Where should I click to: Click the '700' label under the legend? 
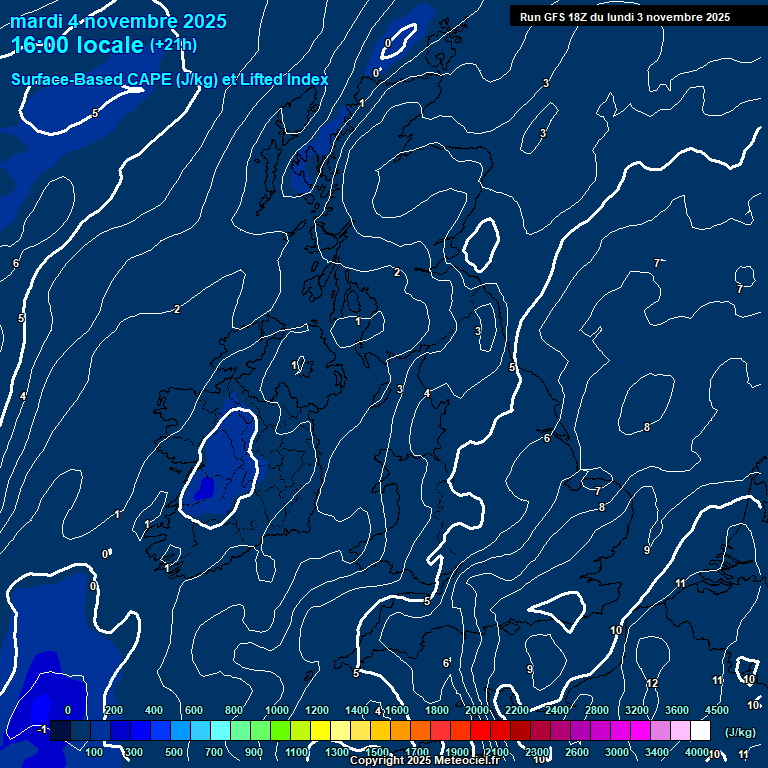(214, 752)
